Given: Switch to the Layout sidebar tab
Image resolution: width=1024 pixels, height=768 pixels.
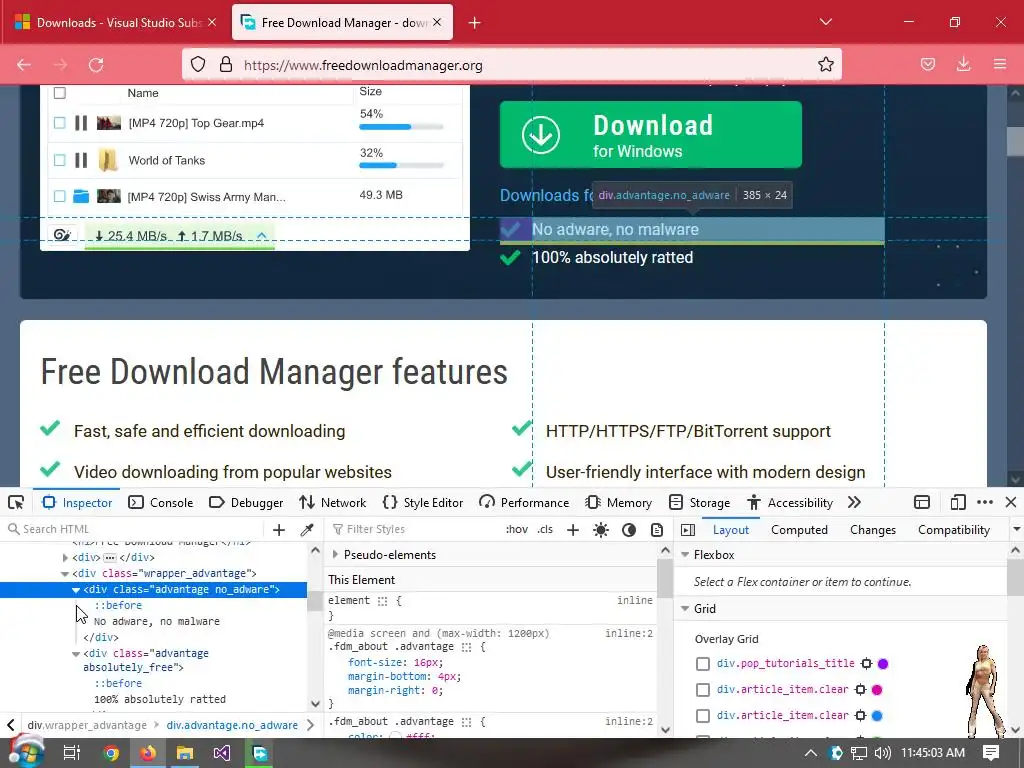Looking at the screenshot, I should [x=731, y=530].
